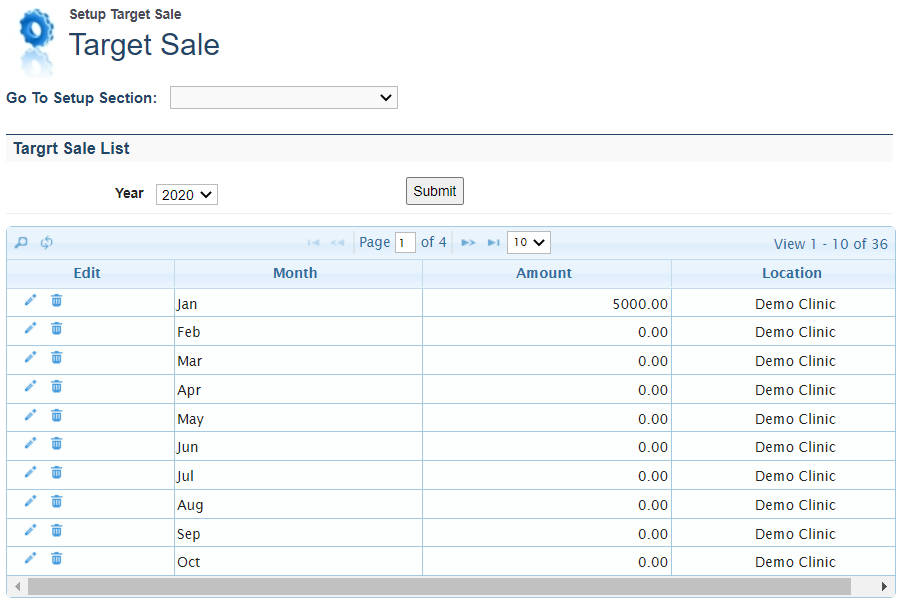Delete the Feb target sale row
This screenshot has height=600, width=902.
[x=57, y=329]
